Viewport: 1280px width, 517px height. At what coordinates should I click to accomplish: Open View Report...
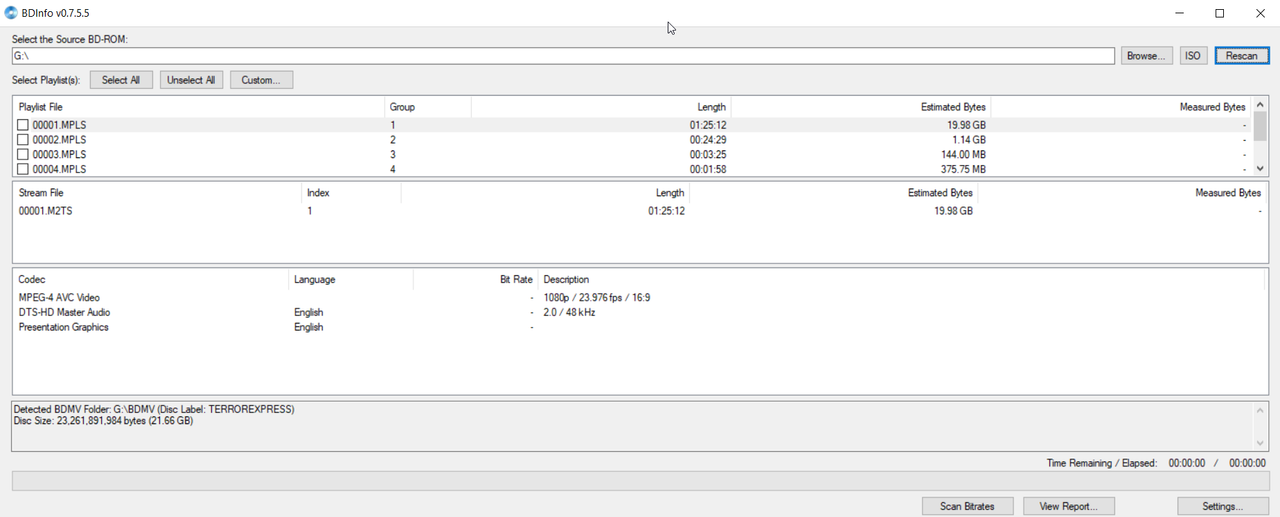click(x=1069, y=506)
